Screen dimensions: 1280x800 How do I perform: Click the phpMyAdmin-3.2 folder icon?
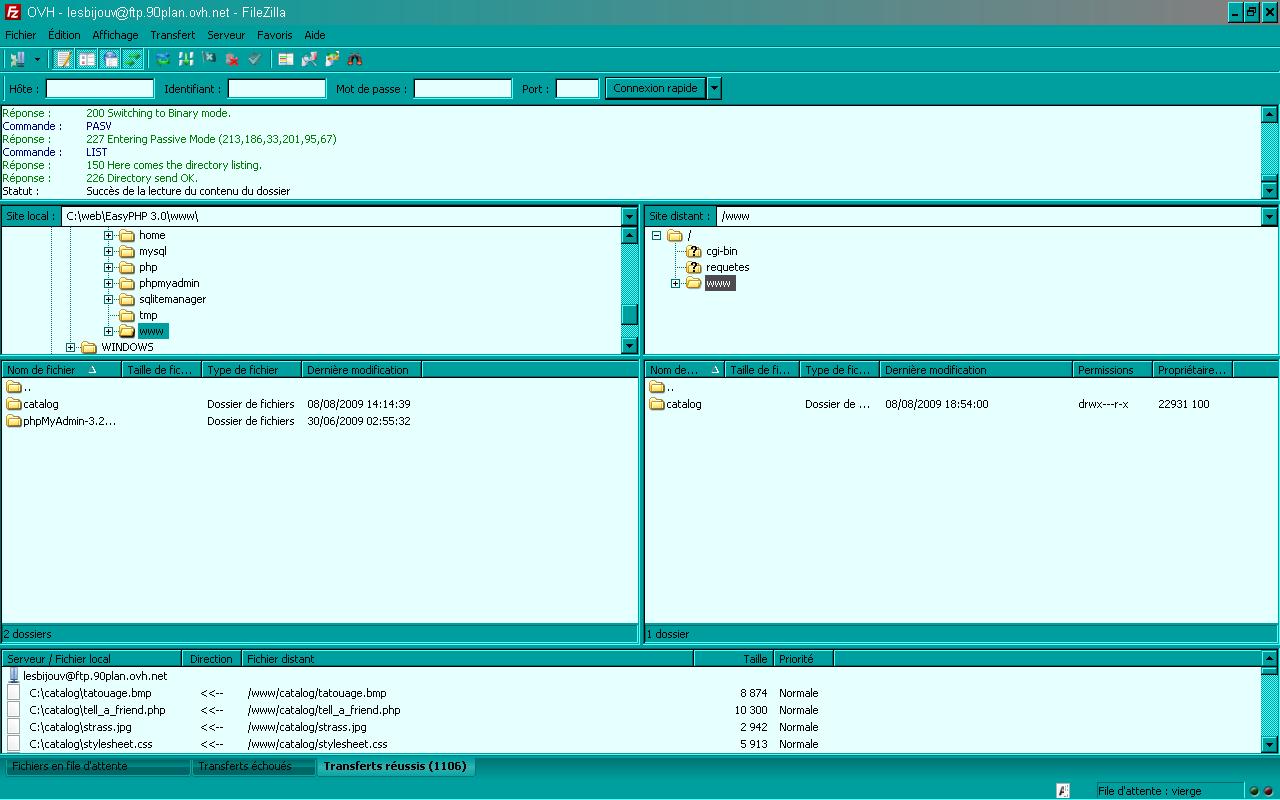click(14, 421)
